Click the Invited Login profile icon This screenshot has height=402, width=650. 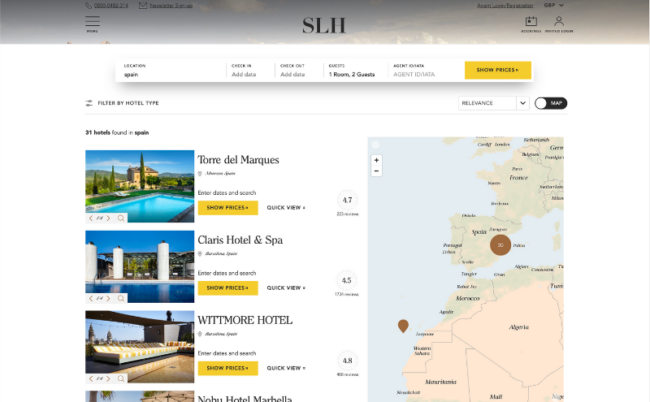coord(559,22)
